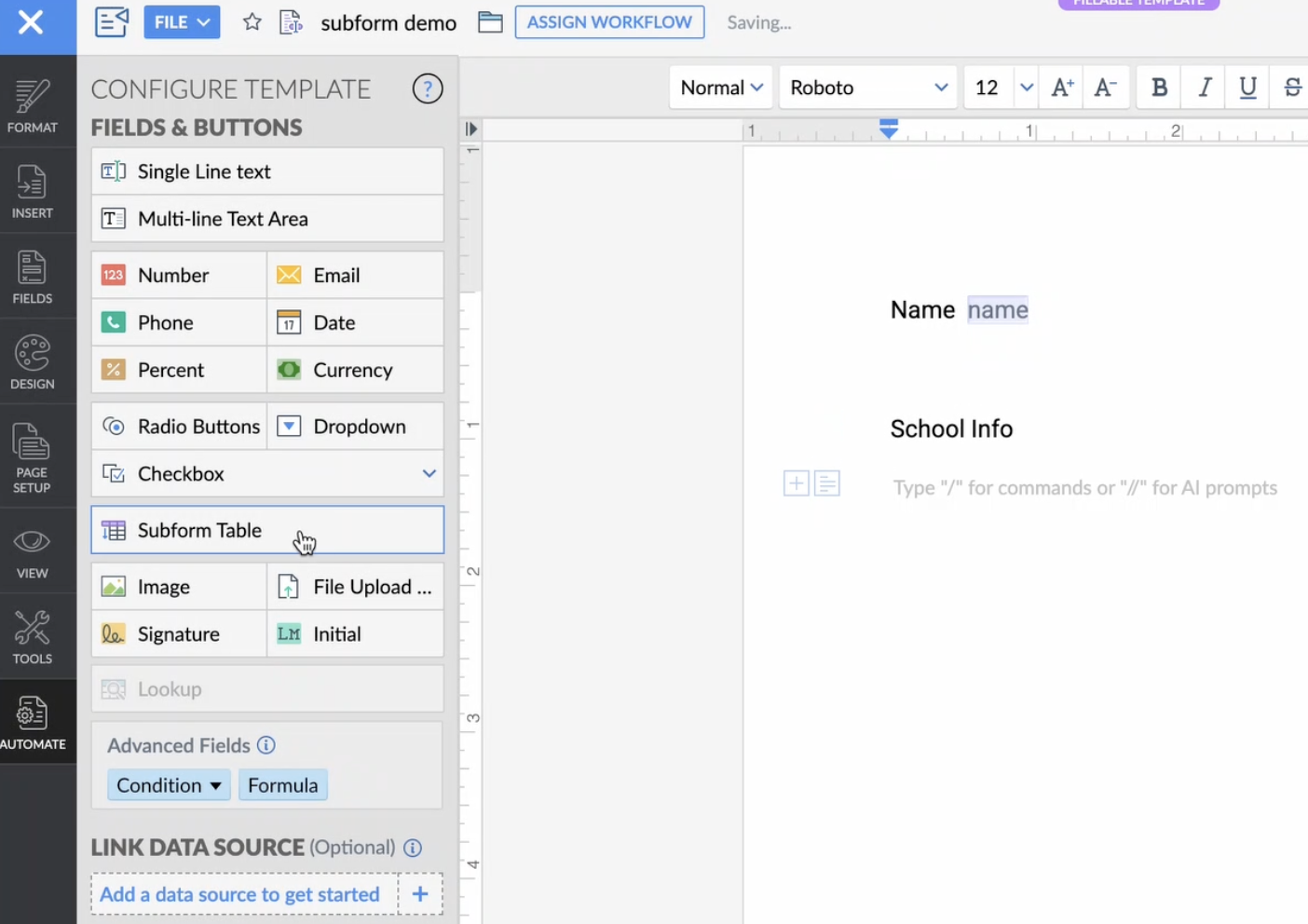Switch to the Fields sidebar tab
The height and width of the screenshot is (924, 1308).
pos(33,277)
